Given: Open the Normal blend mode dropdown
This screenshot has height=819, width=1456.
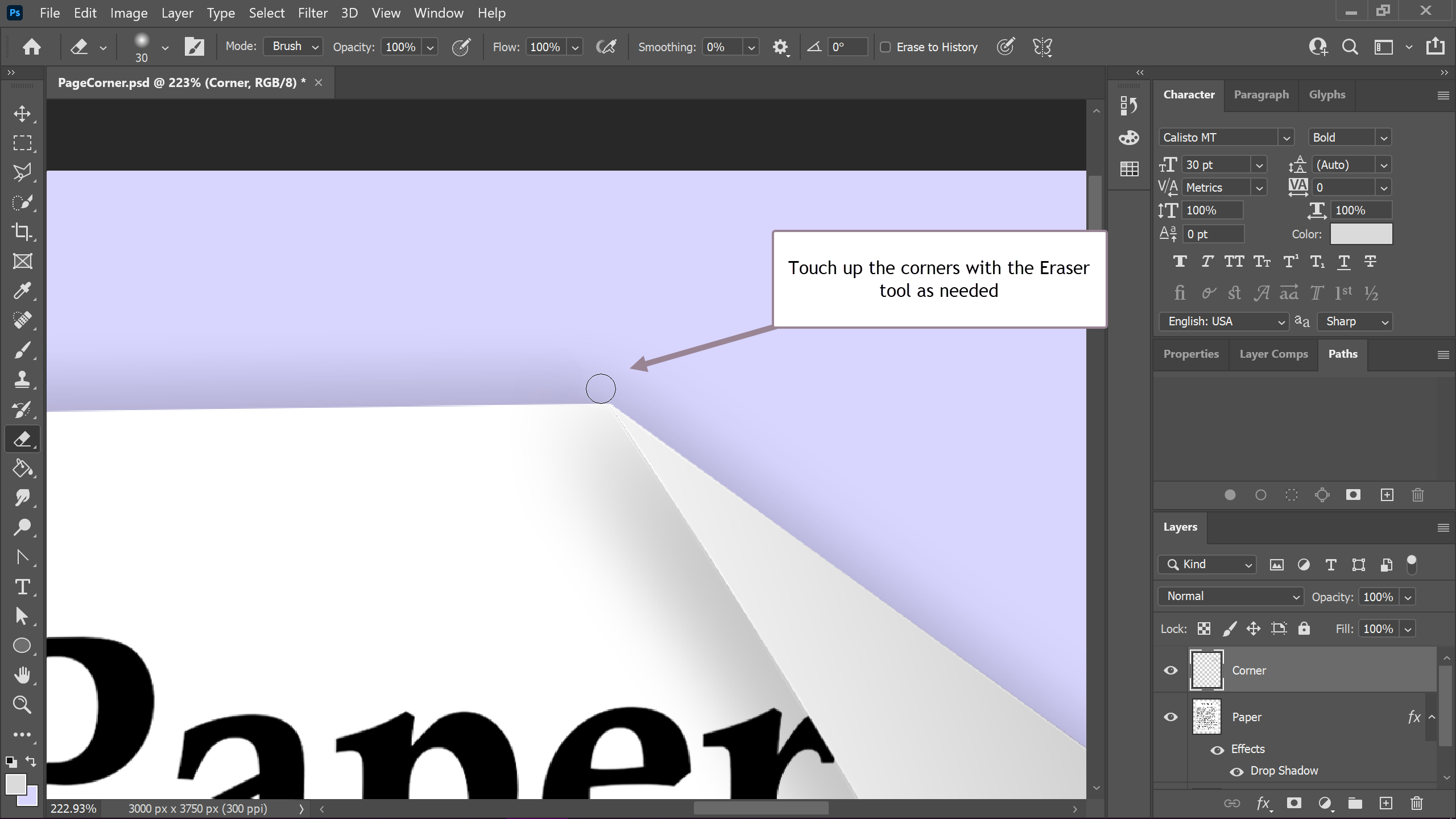Looking at the screenshot, I should (1231, 596).
